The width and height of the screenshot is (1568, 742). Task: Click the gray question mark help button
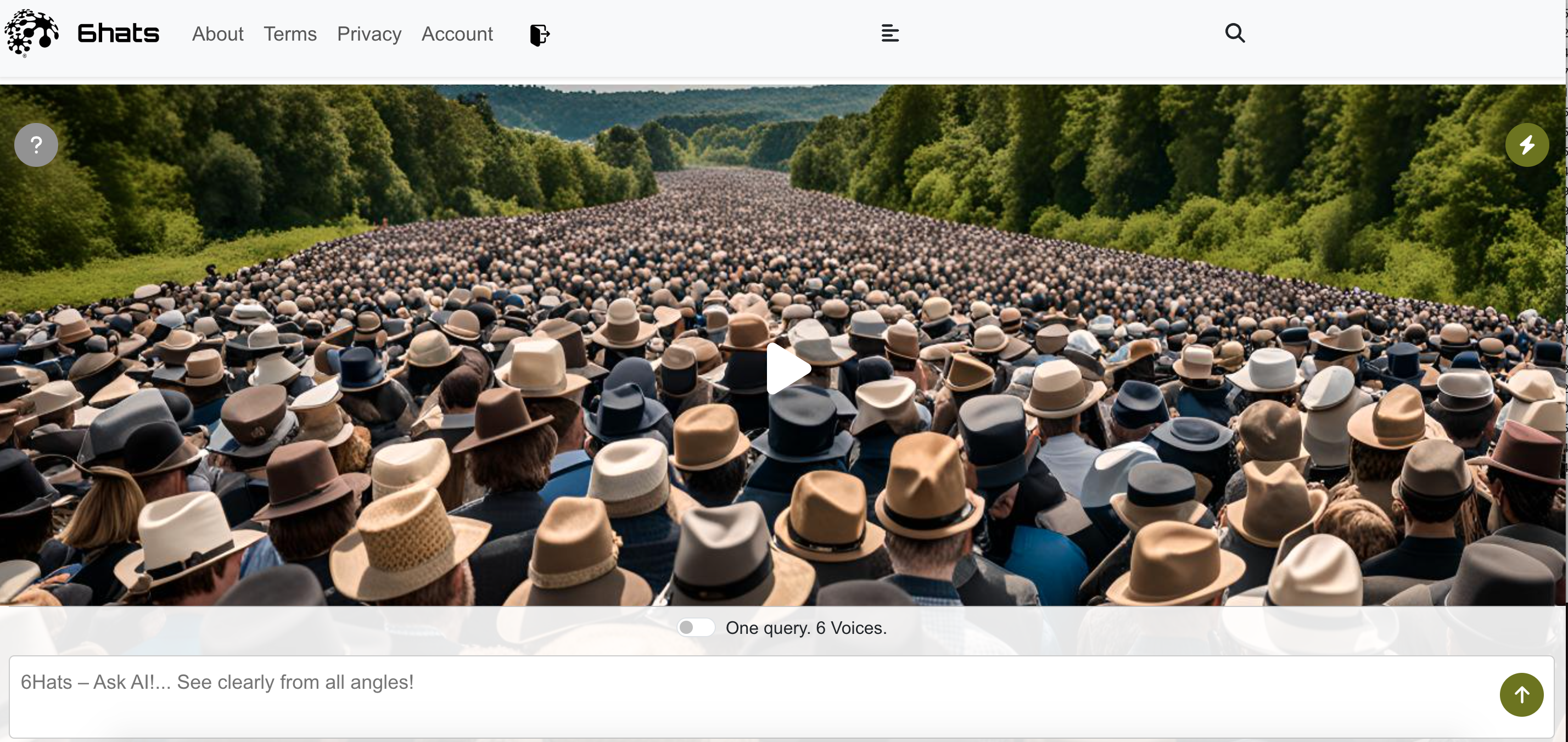(x=37, y=145)
